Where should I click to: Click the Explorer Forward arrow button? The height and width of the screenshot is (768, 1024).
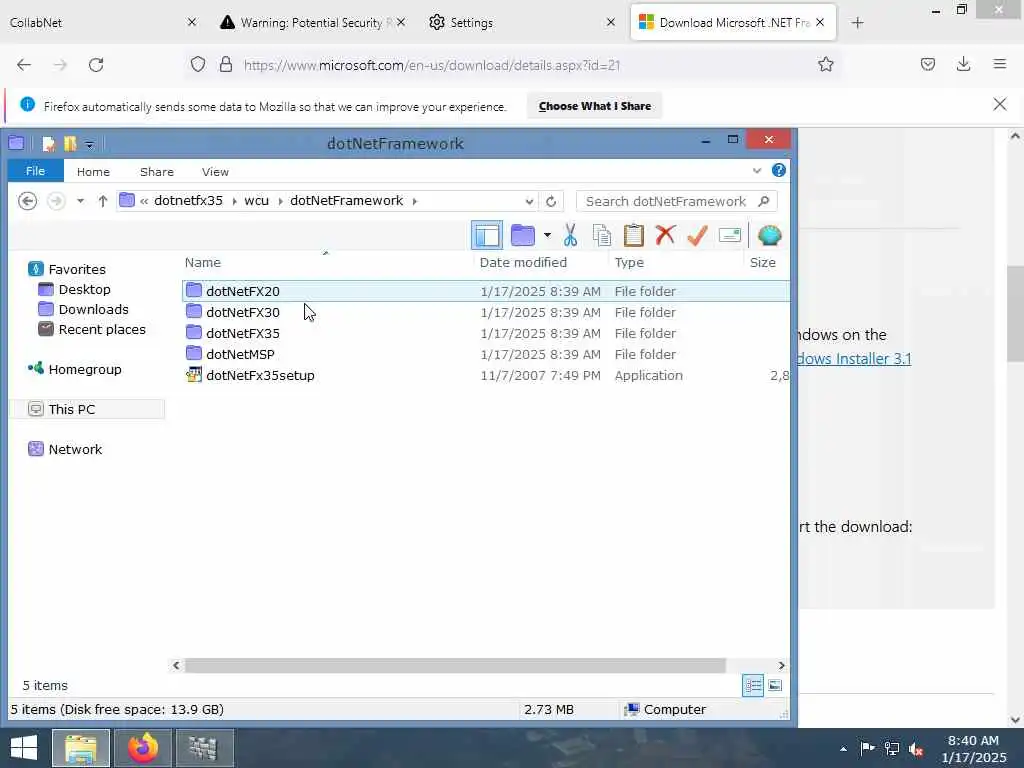(x=56, y=201)
